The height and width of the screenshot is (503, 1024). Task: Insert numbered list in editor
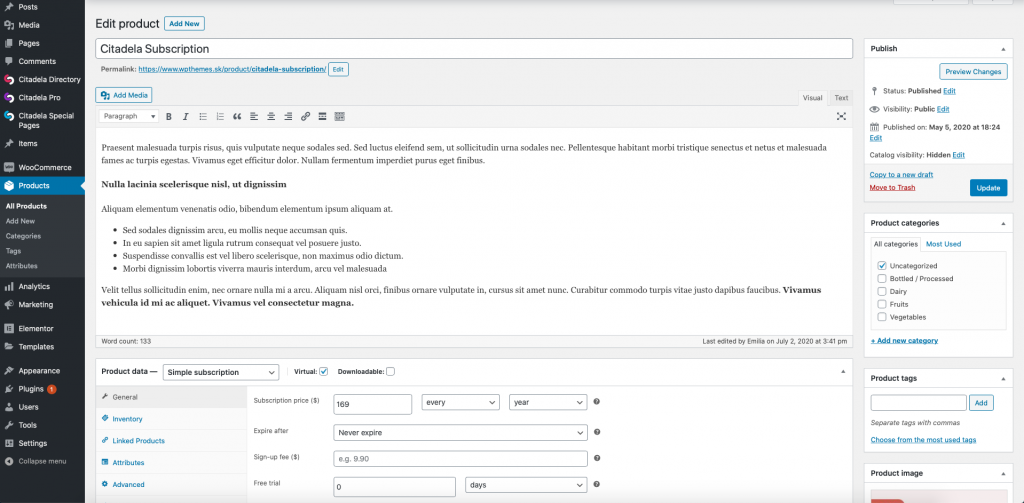click(x=220, y=116)
